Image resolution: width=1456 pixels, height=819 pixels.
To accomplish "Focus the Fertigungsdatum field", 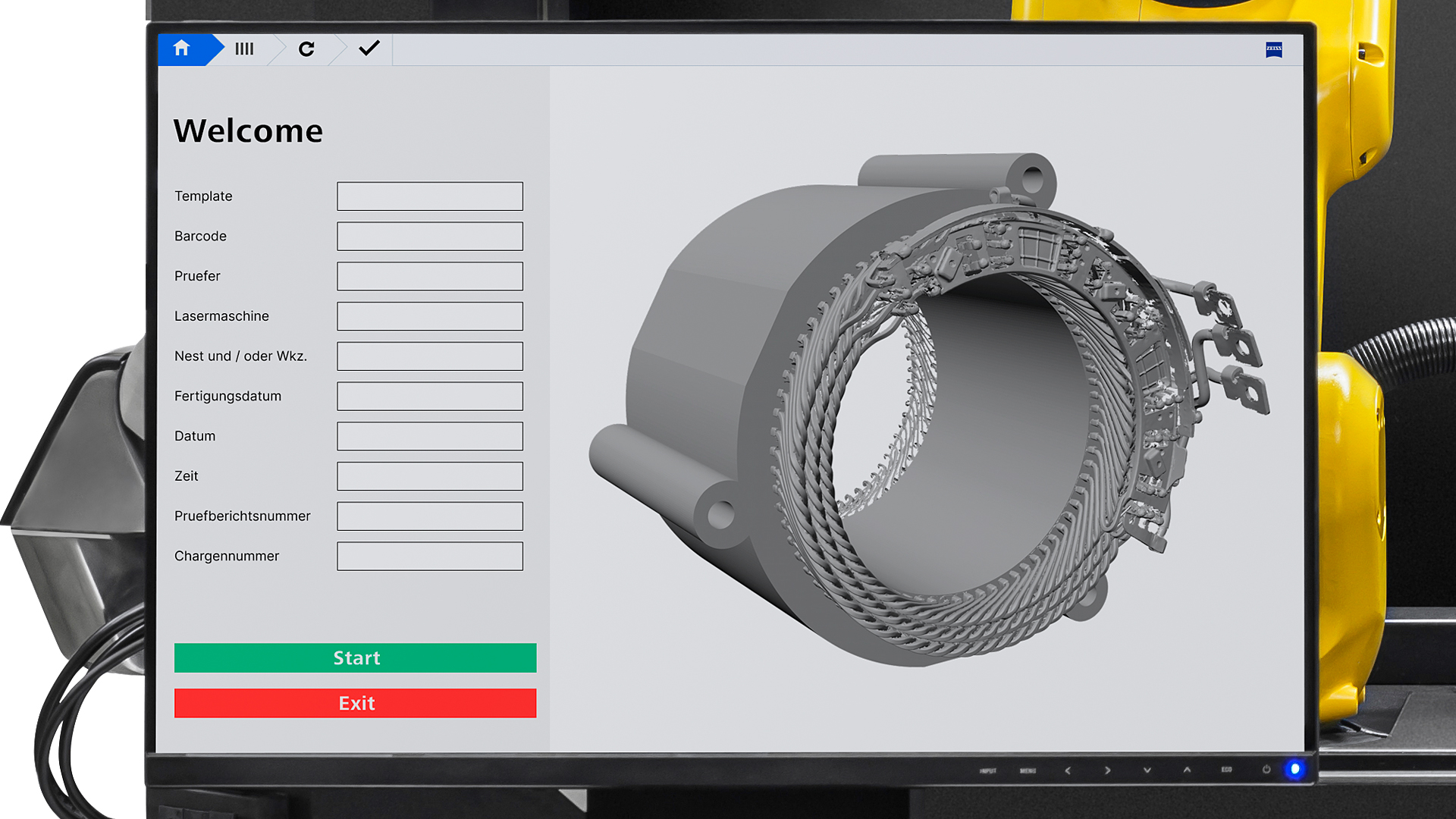I will coord(429,397).
